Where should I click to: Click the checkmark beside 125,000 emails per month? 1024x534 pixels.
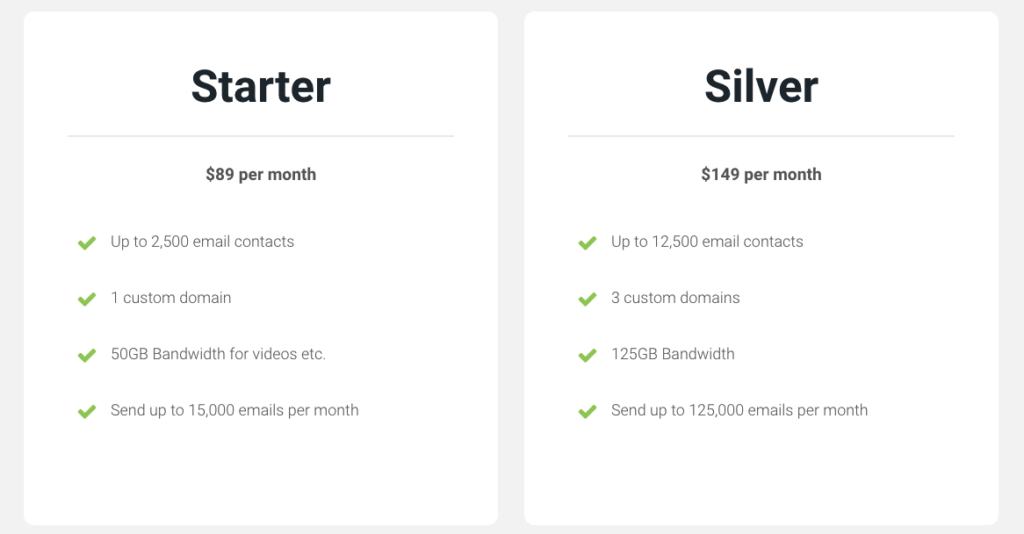[587, 412]
